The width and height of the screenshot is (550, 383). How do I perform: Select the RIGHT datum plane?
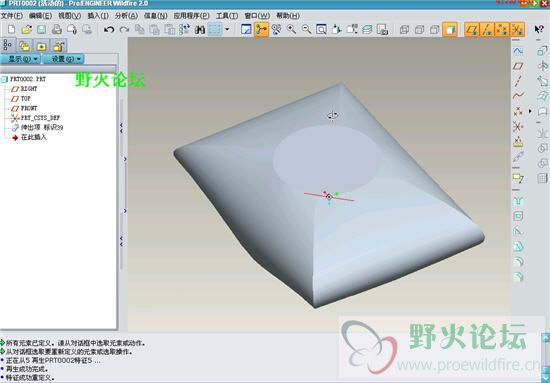24,89
